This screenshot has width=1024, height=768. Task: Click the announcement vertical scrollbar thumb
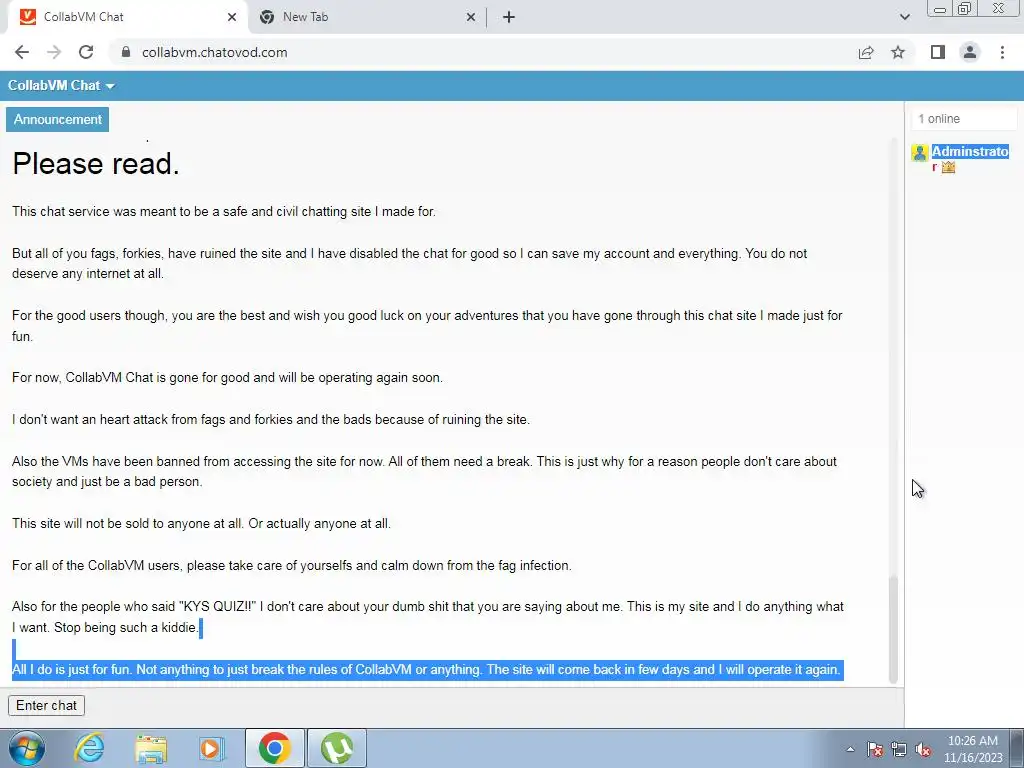click(x=893, y=630)
